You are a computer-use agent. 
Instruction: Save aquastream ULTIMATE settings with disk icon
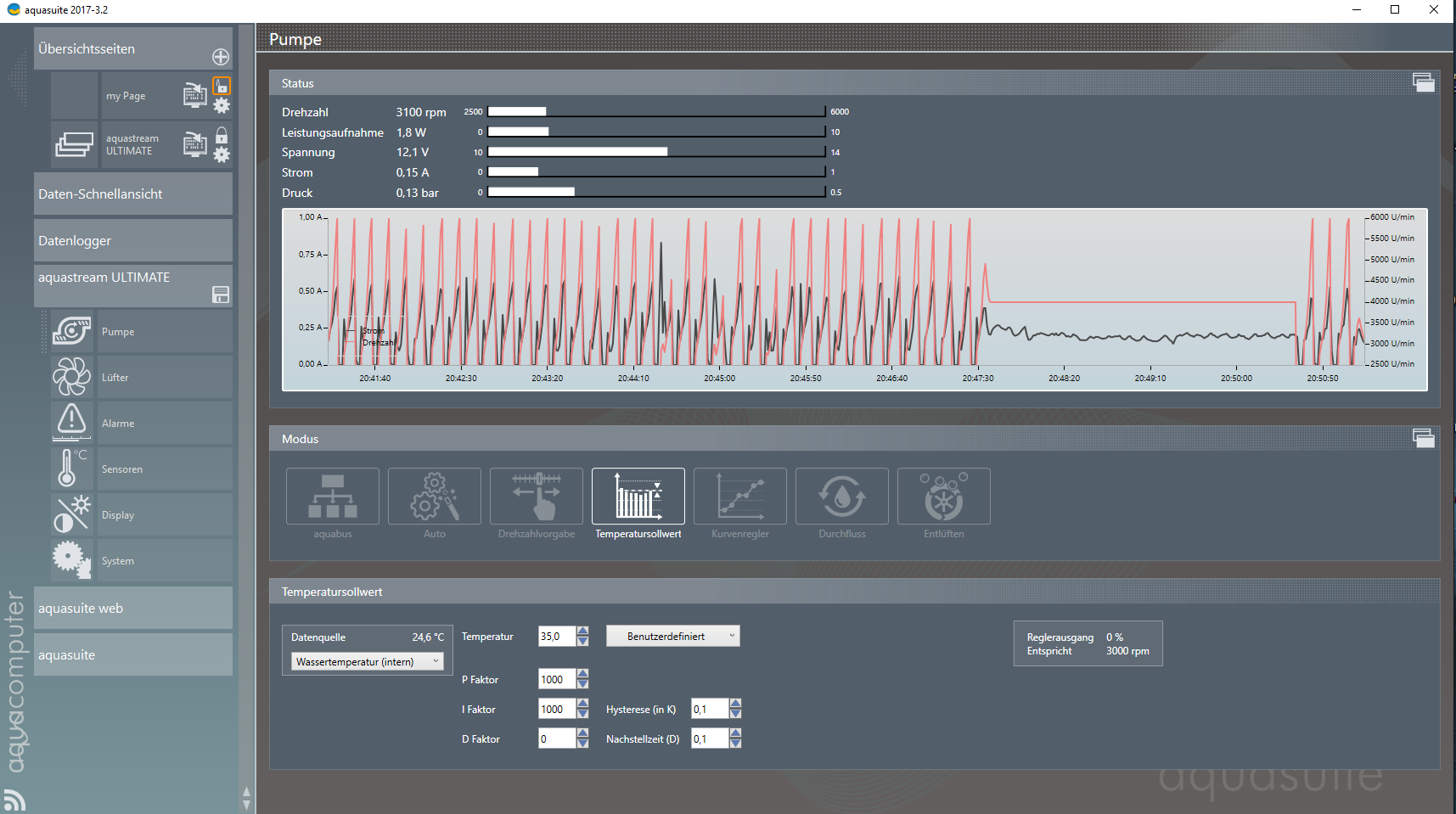point(221,295)
